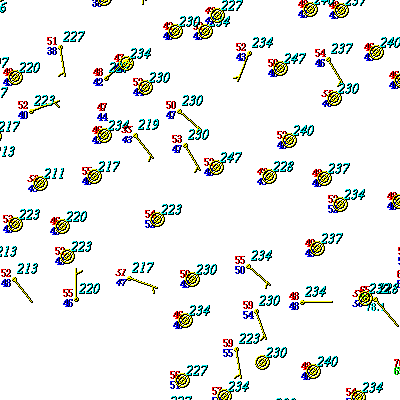Click the wind barb at station 51/47
The height and width of the screenshot is (400, 400).
(142, 284)
